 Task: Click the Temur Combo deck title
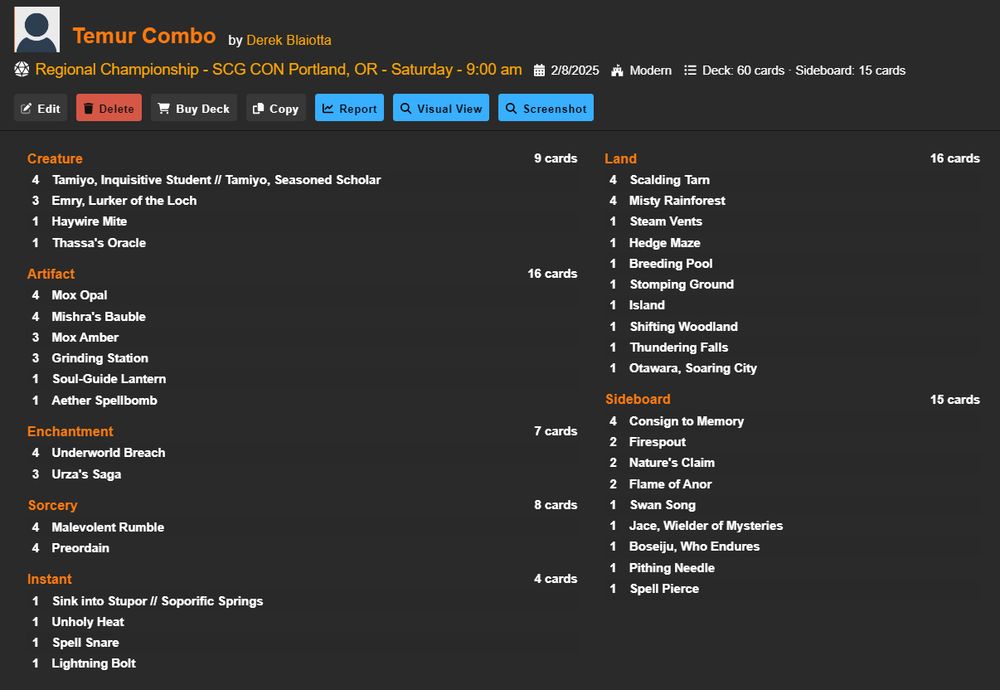[144, 36]
